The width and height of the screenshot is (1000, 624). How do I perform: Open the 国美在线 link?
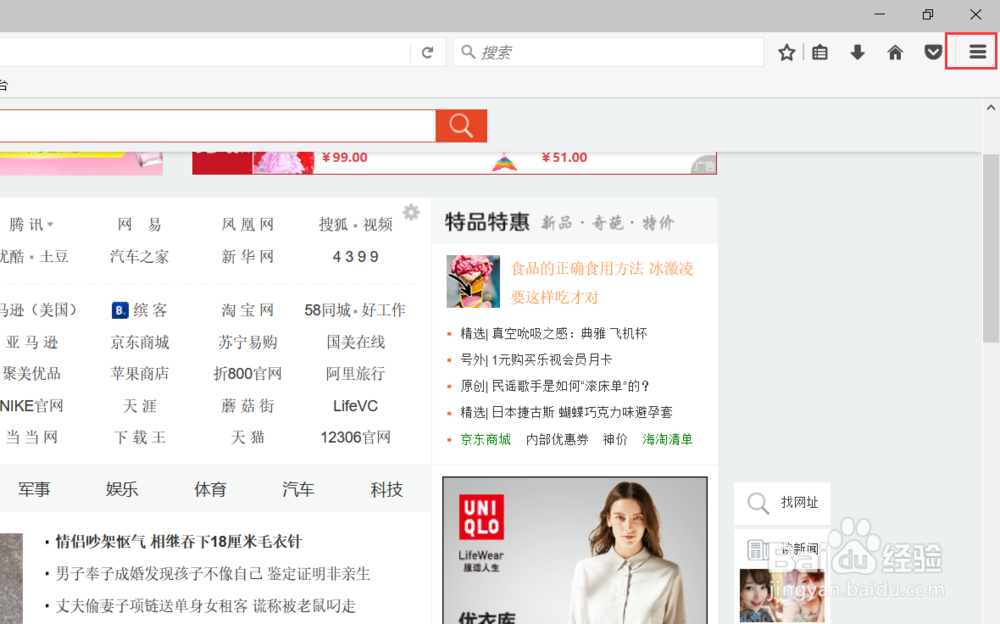(355, 342)
